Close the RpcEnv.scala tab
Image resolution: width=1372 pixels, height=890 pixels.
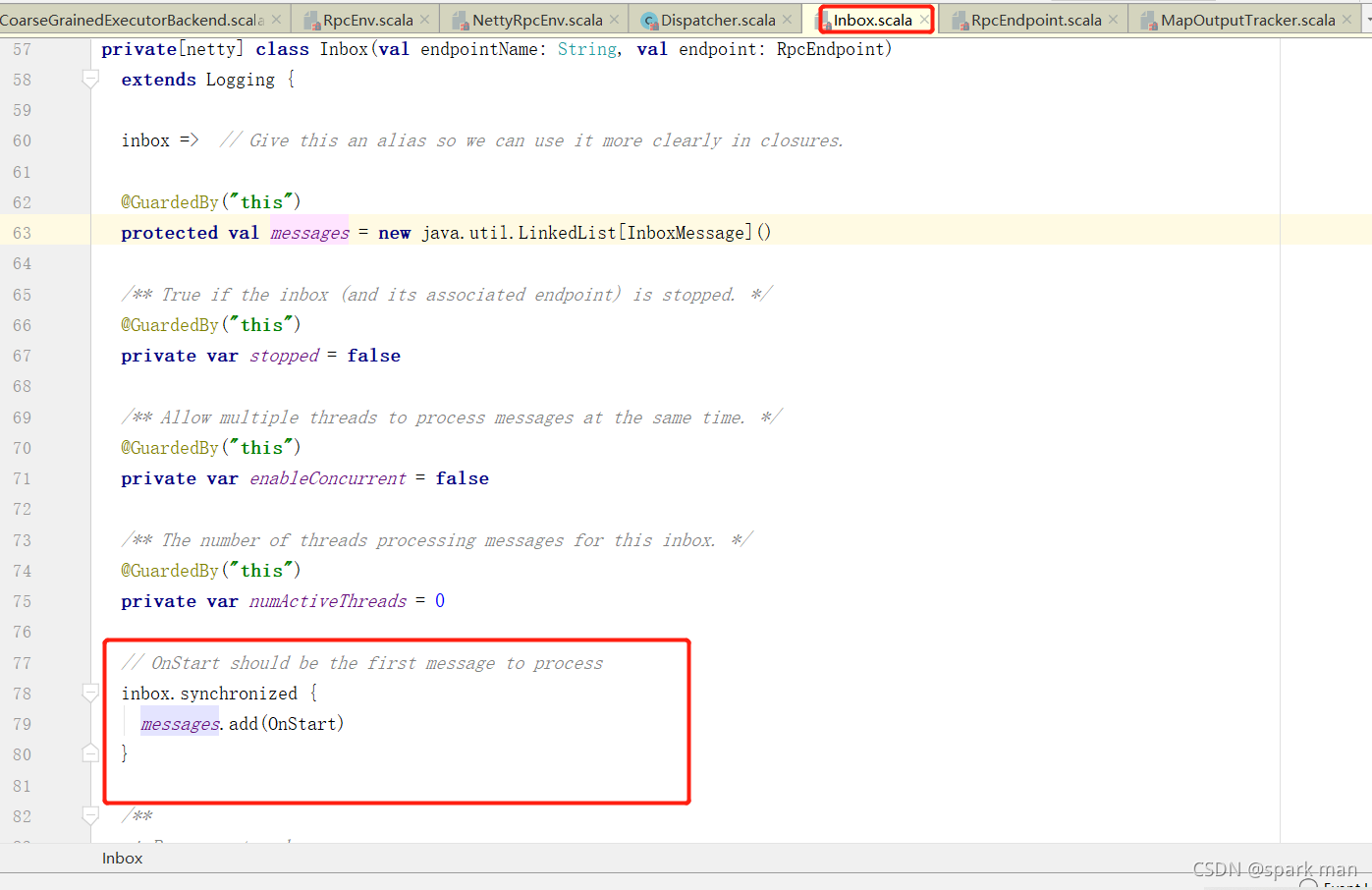(425, 20)
